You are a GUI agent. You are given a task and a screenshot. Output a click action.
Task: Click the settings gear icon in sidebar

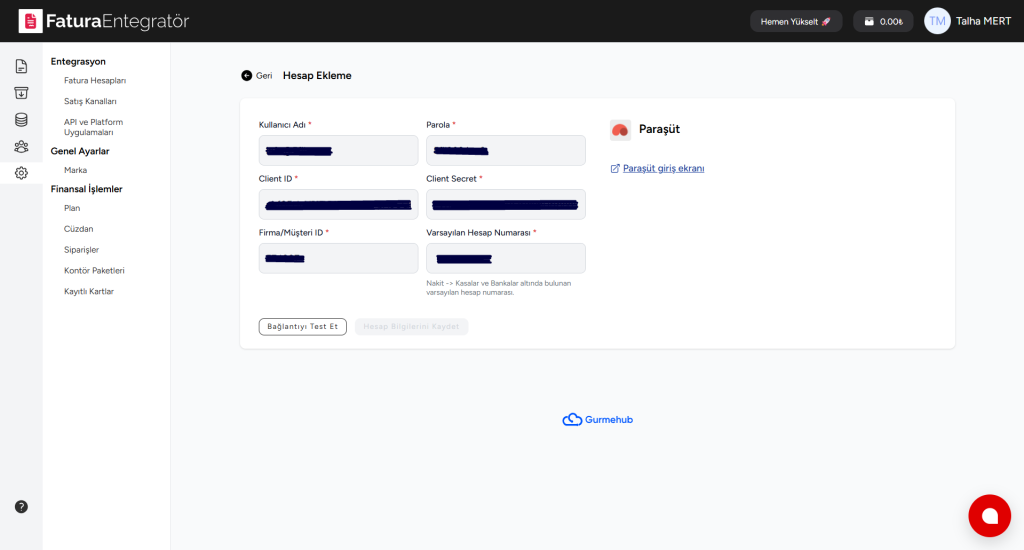pos(21,173)
